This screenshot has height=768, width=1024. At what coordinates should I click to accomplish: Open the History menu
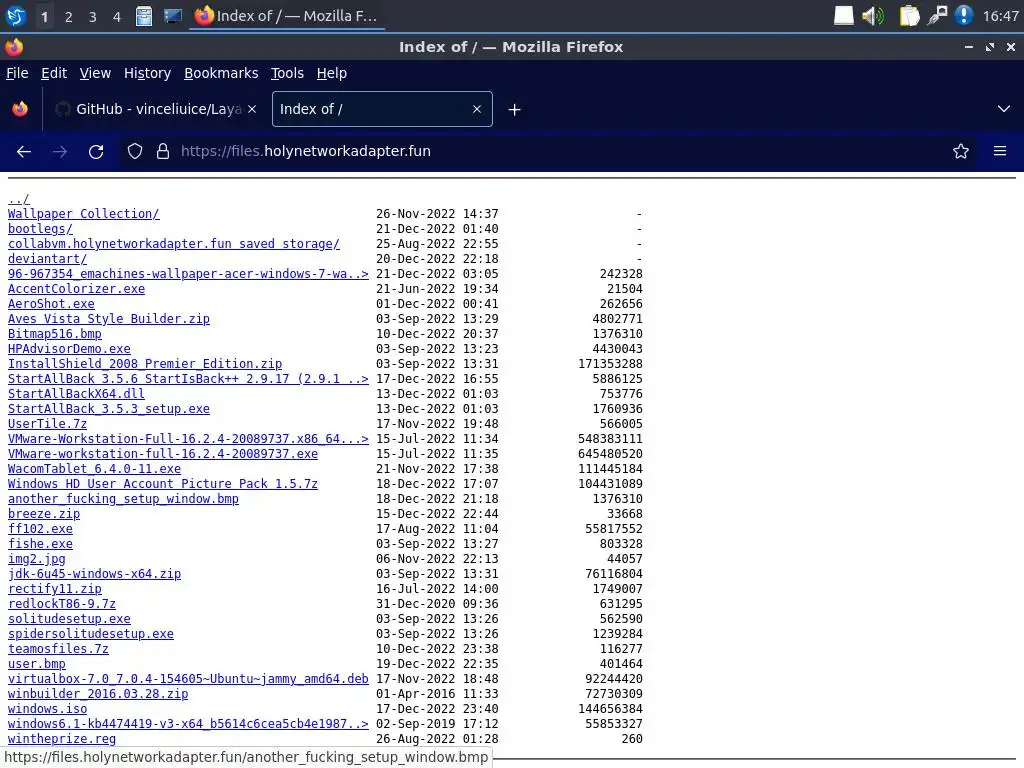point(147,73)
